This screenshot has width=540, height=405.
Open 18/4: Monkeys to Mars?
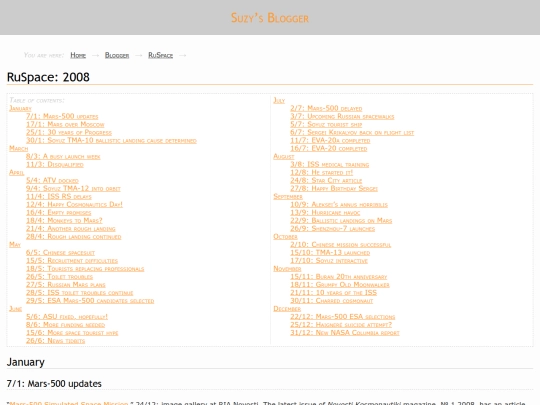click(64, 220)
